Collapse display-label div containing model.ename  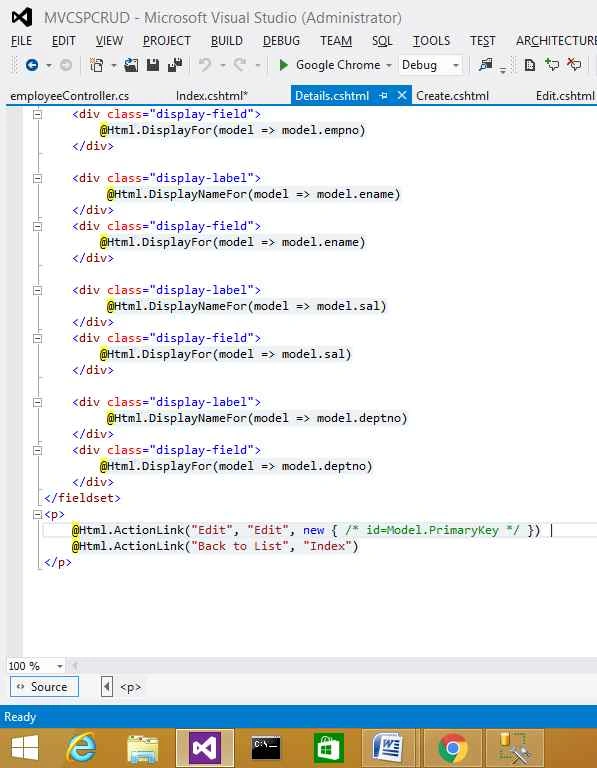click(x=37, y=178)
